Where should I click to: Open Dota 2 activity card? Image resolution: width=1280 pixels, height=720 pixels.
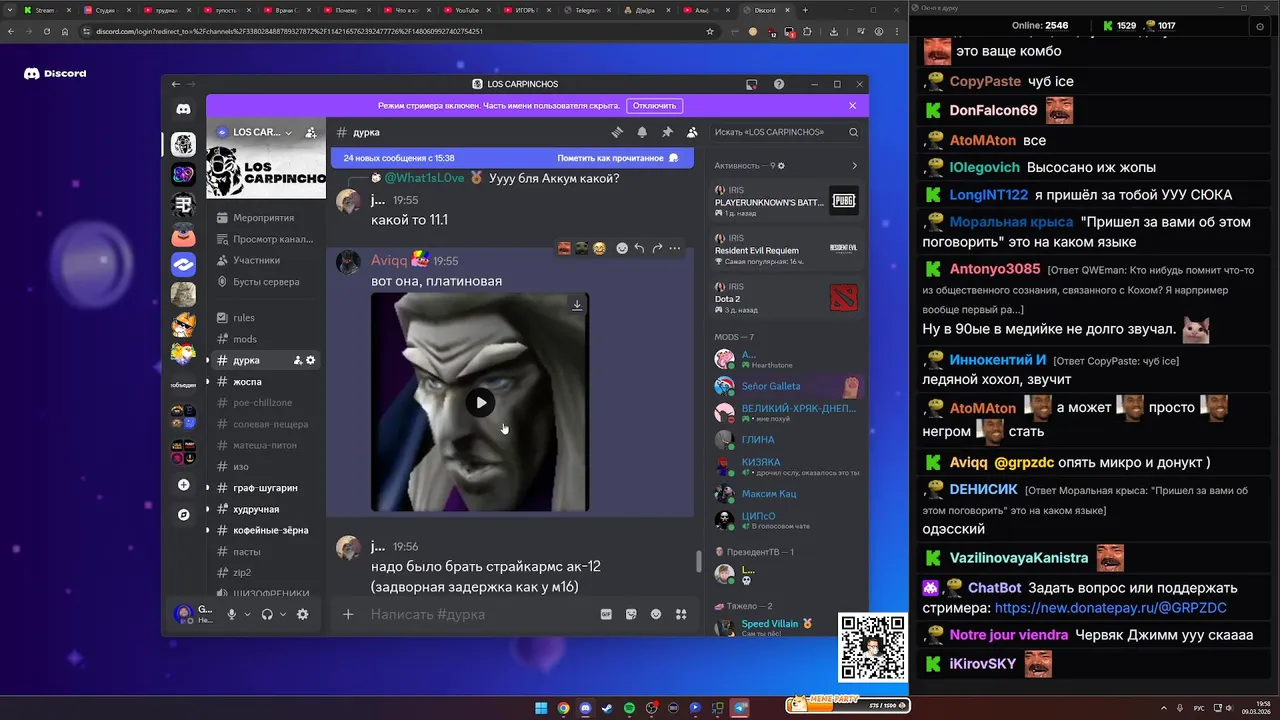point(787,297)
